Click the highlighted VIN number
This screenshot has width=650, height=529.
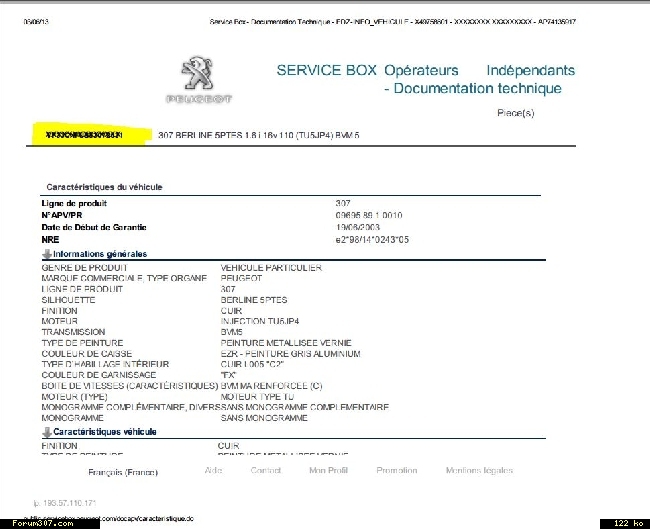point(84,135)
